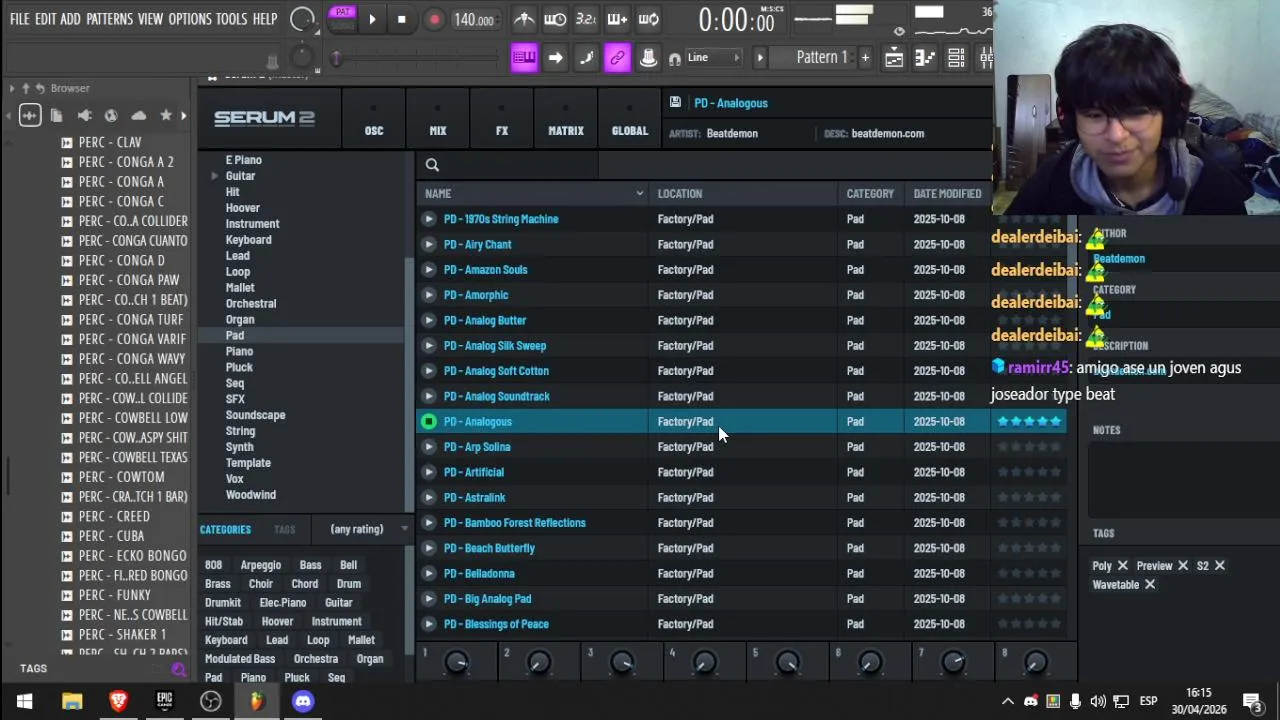Screen dimensions: 1280x720
Task: Open the browser favorites star icon
Action: (166, 116)
